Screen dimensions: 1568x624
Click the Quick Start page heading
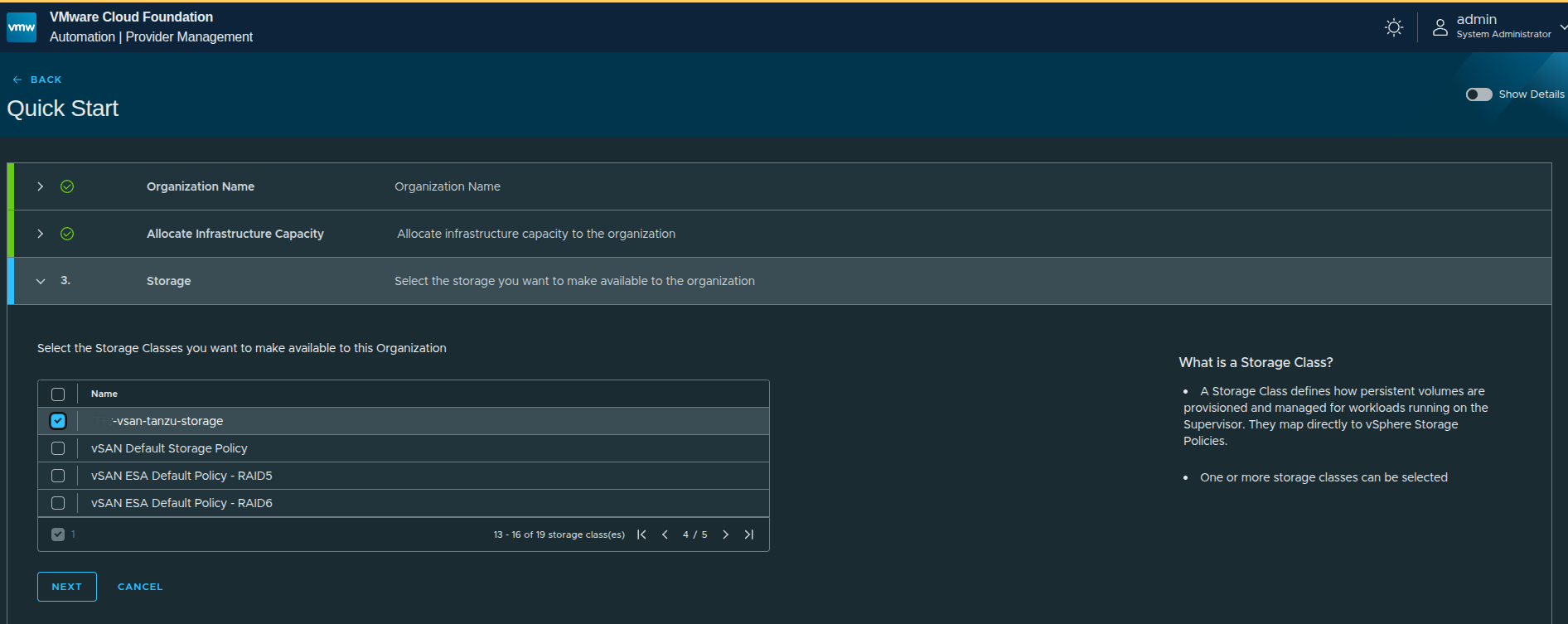(63, 109)
